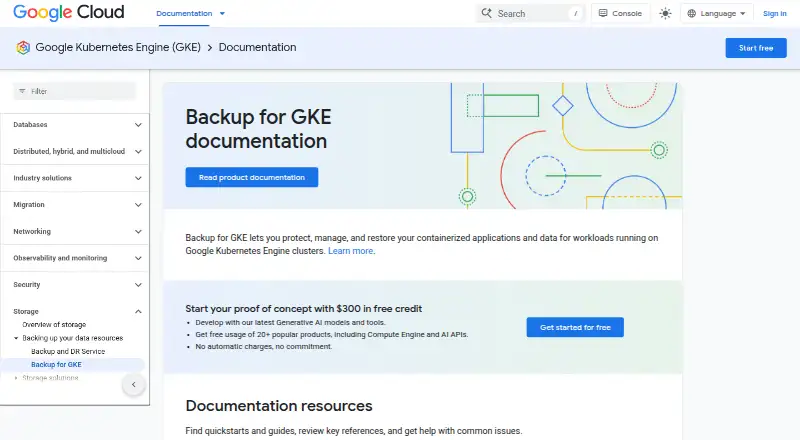Click the Console icon button
Image resolution: width=800 pixels, height=440 pixels.
(620, 13)
